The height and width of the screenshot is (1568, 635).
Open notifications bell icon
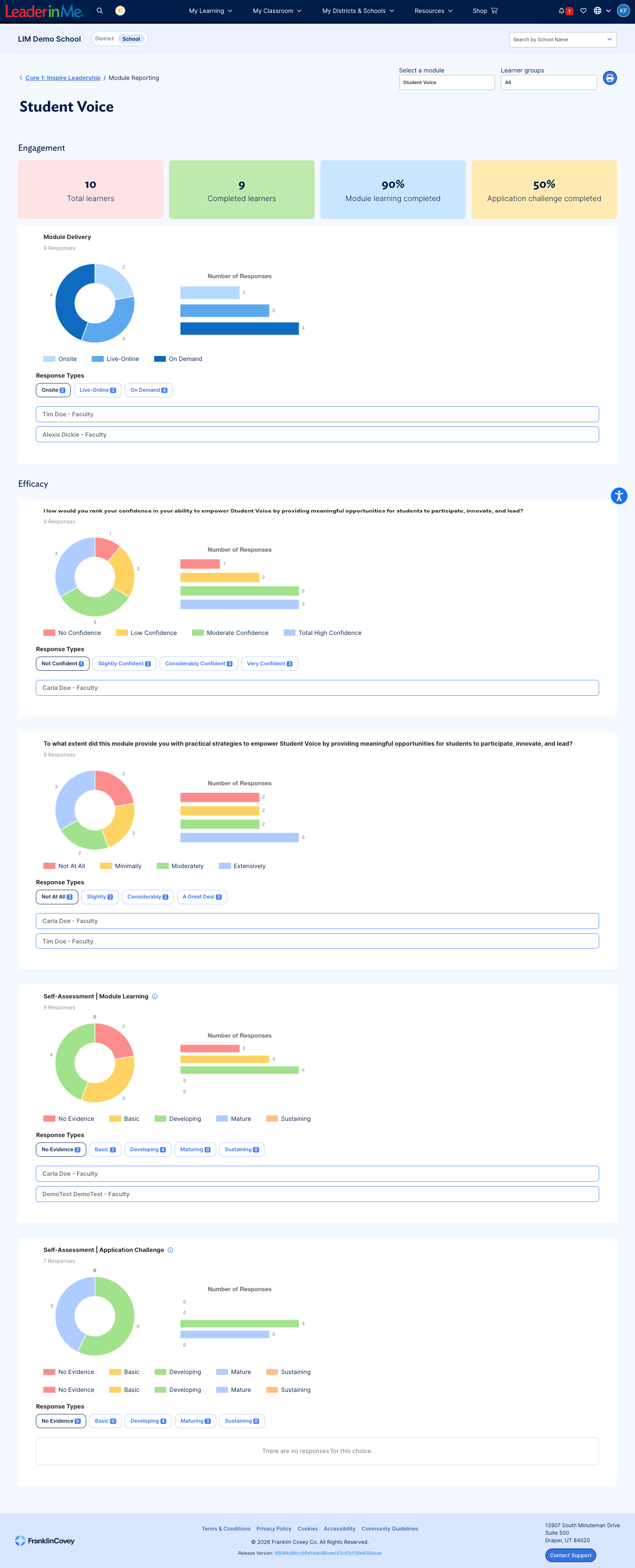click(x=561, y=10)
